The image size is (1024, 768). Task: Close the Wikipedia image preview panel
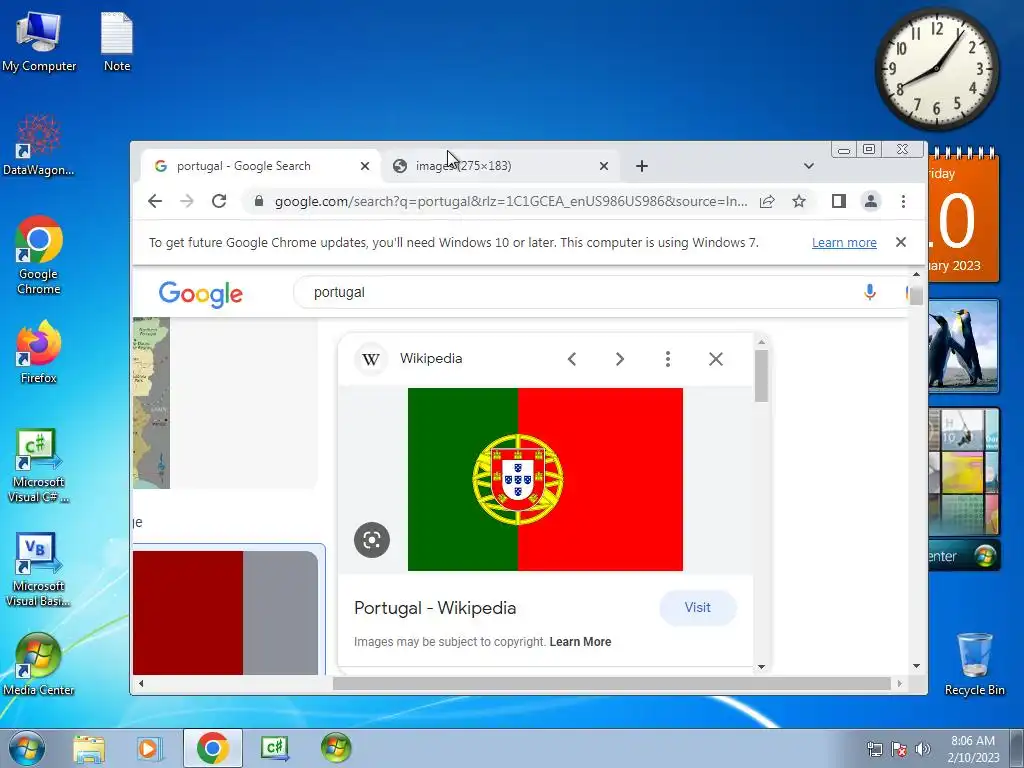click(x=716, y=359)
